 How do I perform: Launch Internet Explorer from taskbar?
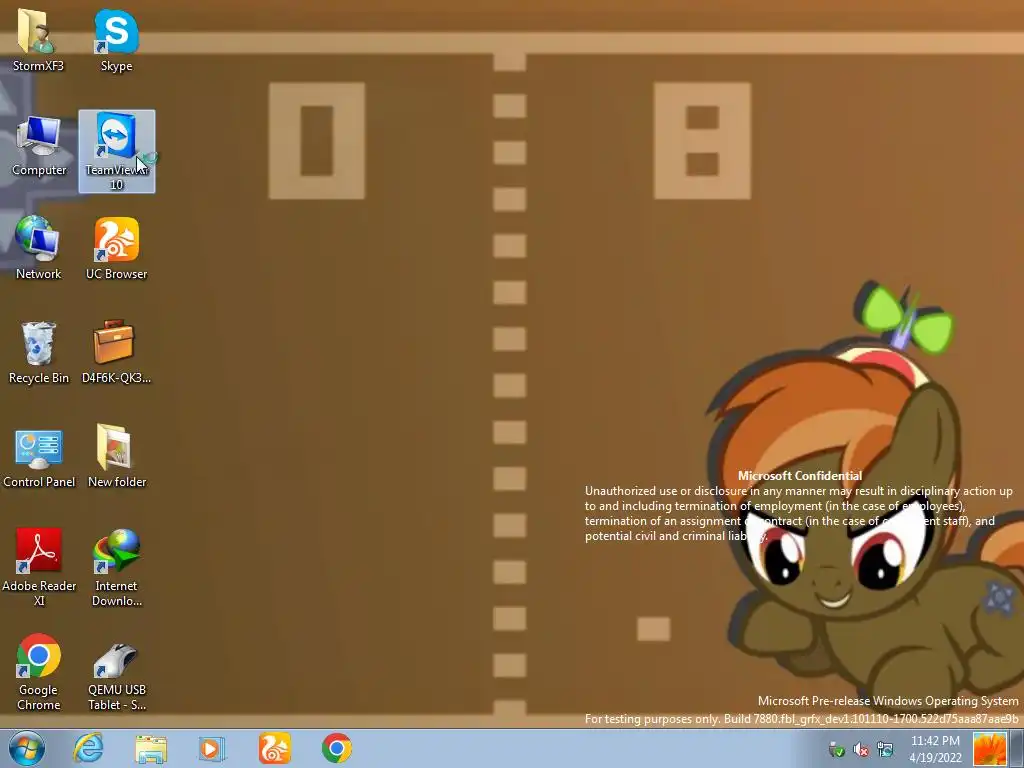88,748
